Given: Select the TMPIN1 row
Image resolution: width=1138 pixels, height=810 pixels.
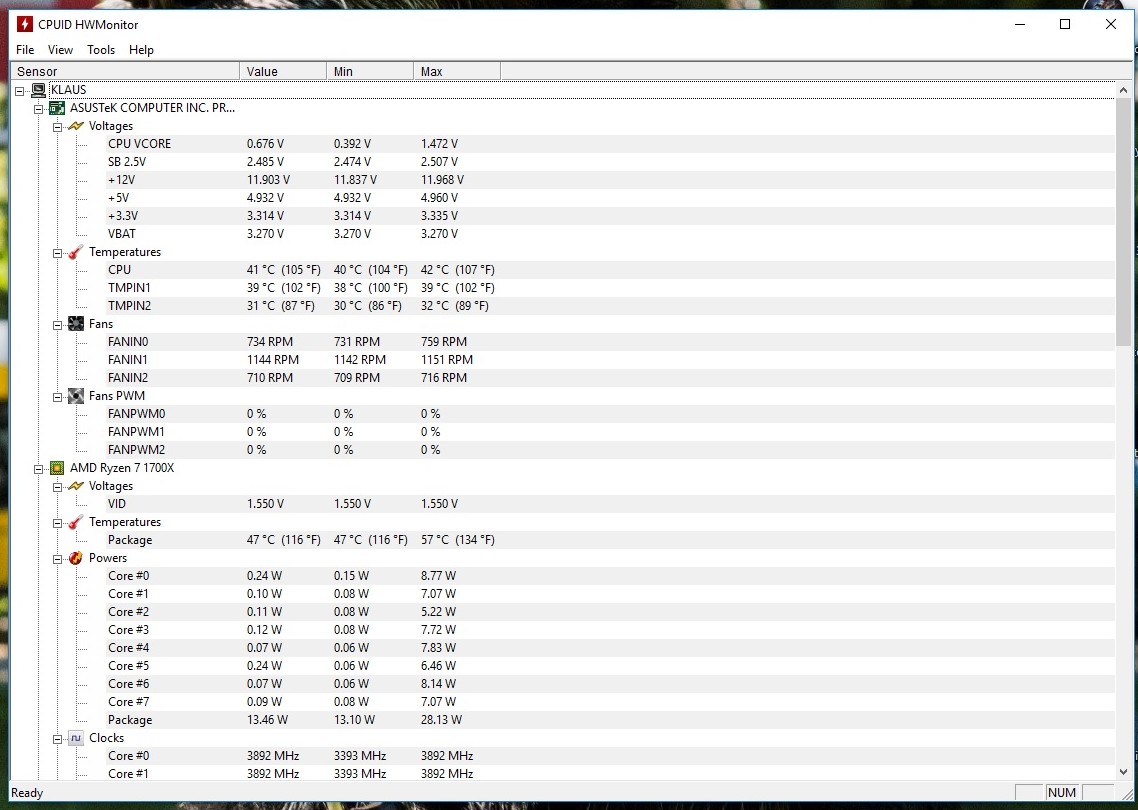Looking at the screenshot, I should tap(610, 287).
